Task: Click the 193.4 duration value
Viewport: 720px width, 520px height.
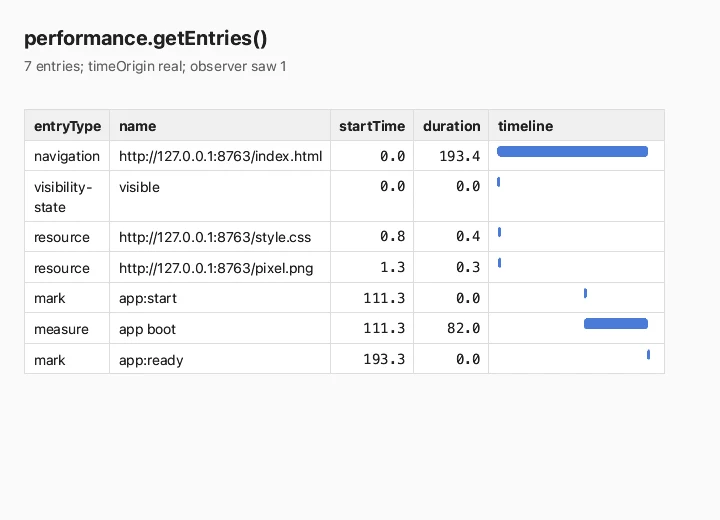Action: pos(460,156)
